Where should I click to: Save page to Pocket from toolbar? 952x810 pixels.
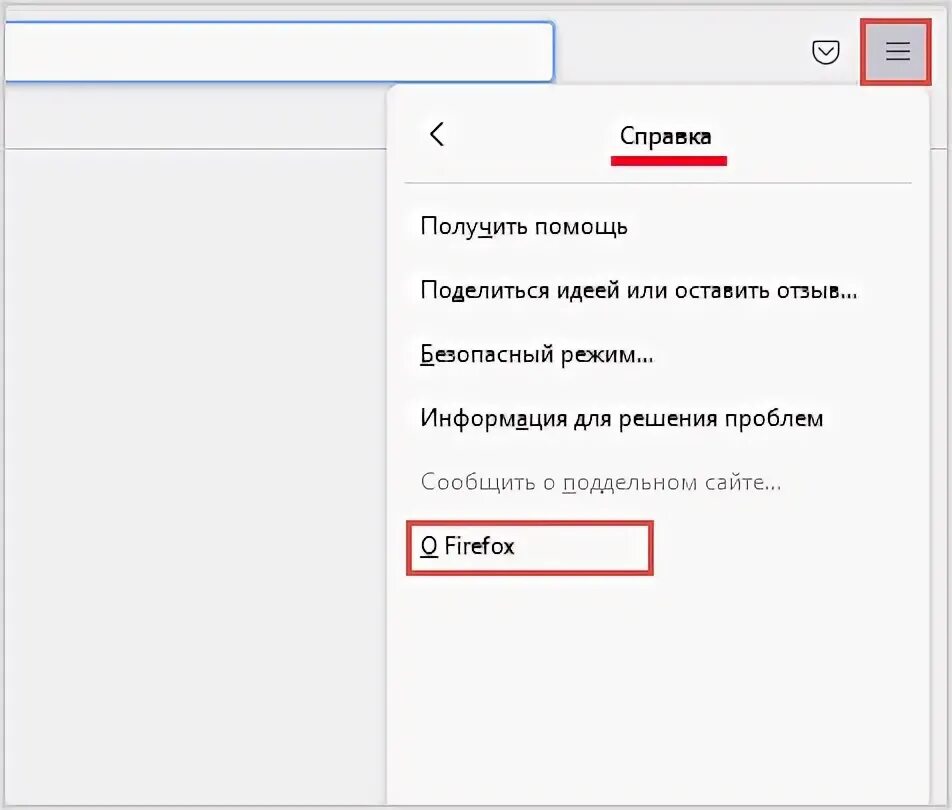(825, 52)
